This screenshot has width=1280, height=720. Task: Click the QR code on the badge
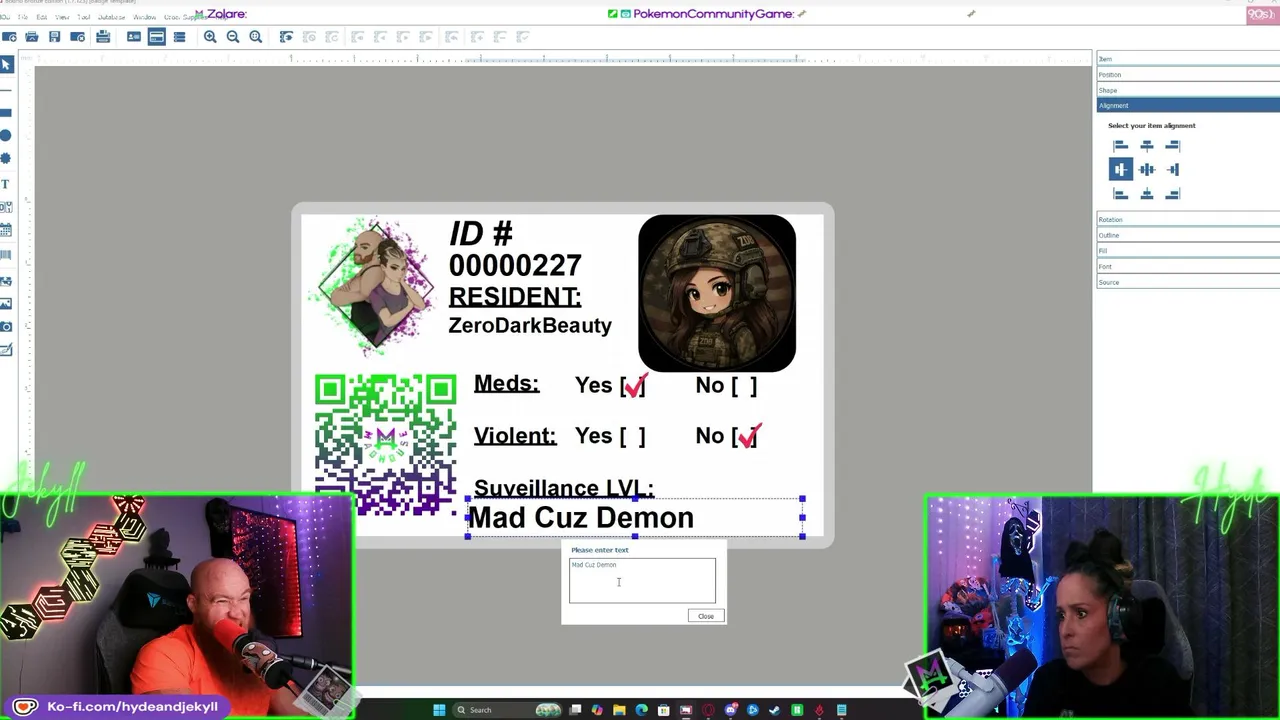tap(386, 446)
